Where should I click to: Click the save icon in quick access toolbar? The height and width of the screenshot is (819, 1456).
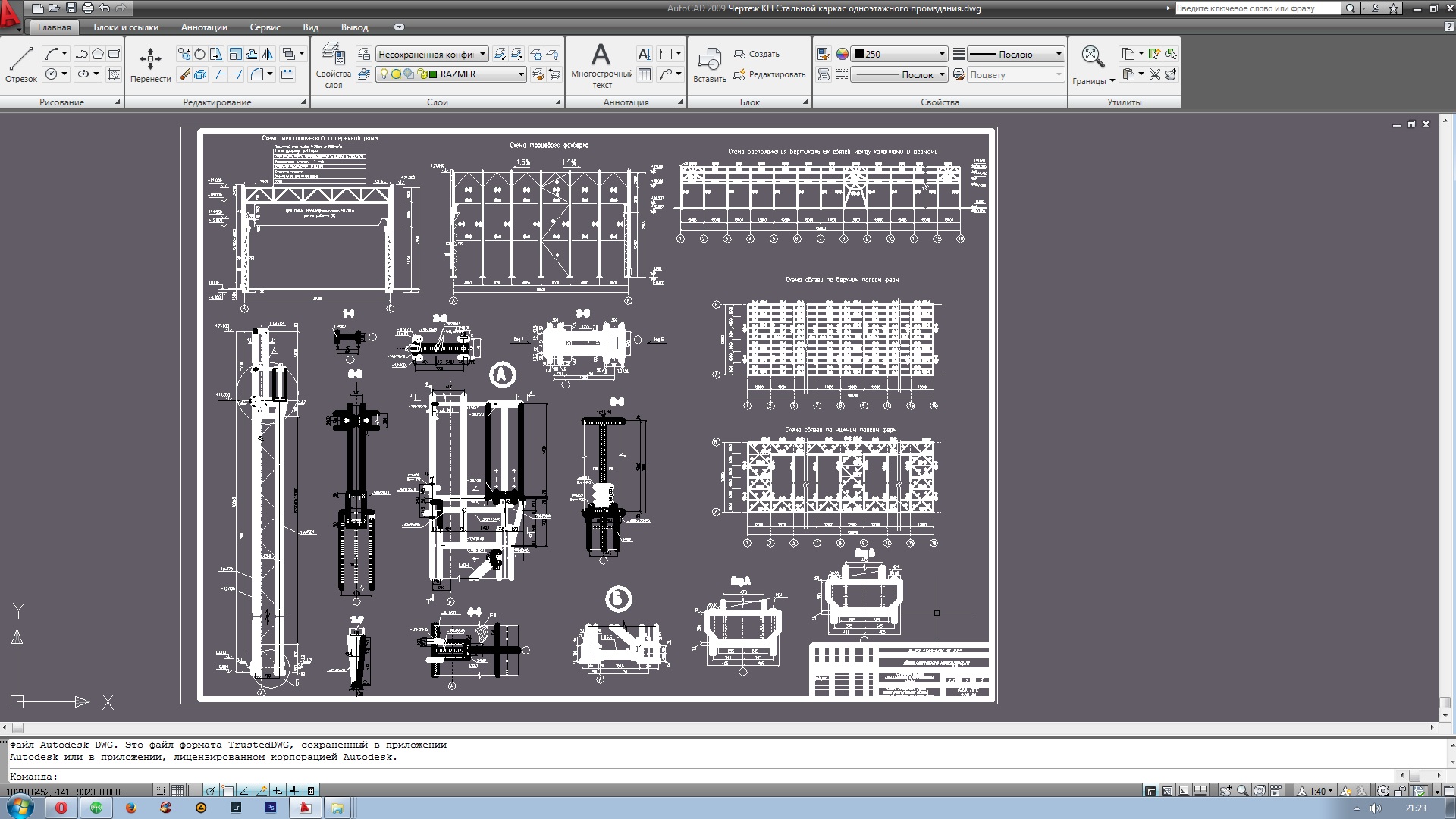click(x=71, y=8)
